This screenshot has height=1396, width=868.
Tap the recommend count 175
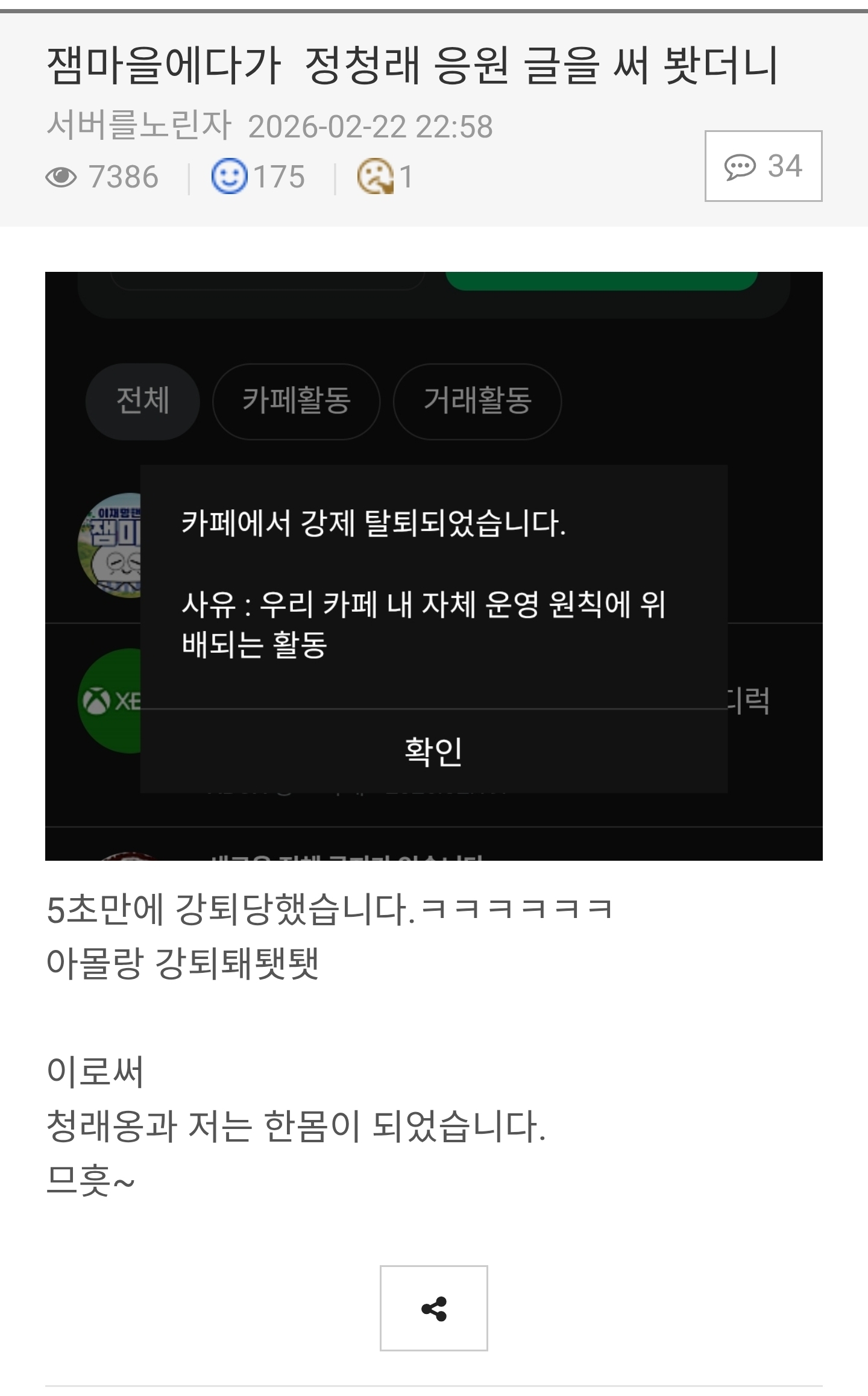(279, 177)
